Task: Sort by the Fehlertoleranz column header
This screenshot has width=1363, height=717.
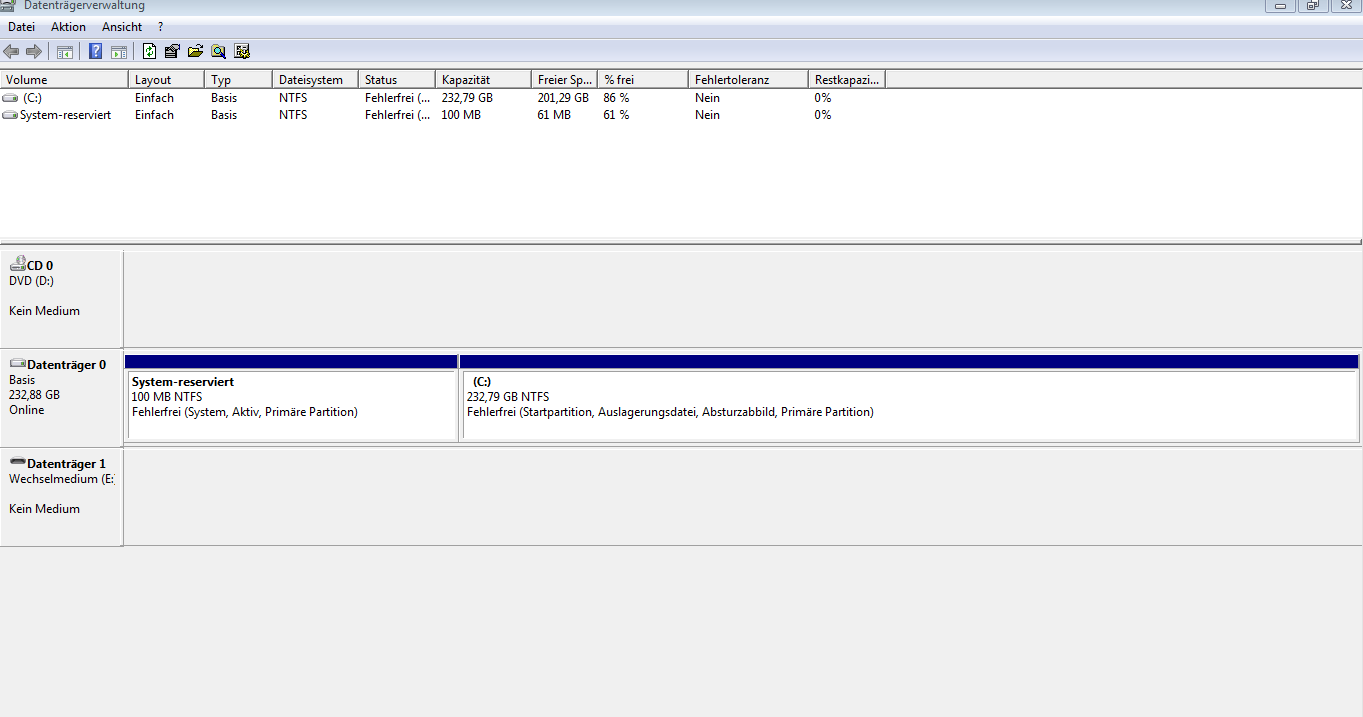Action: (x=749, y=80)
